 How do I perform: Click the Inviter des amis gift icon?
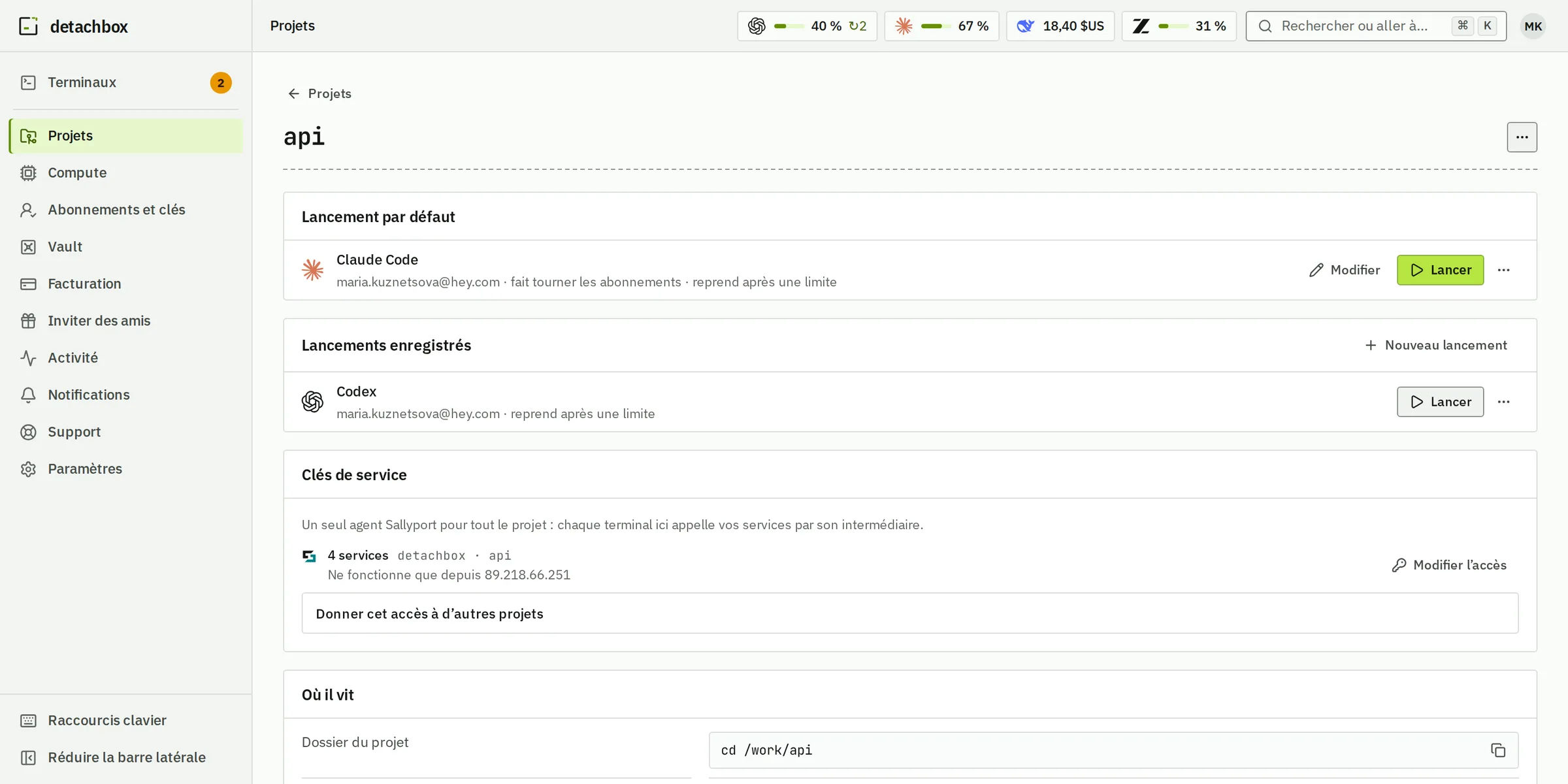click(x=28, y=321)
